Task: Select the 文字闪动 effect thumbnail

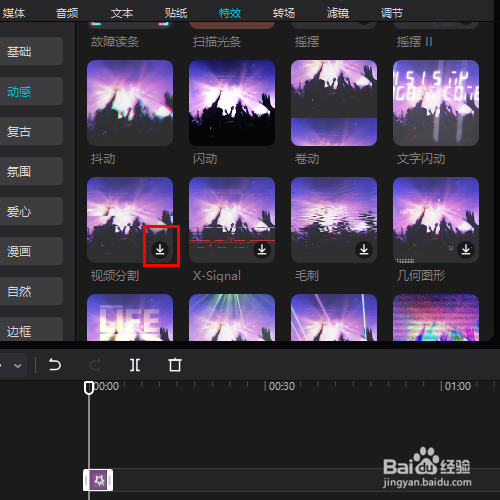Action: click(x=436, y=103)
